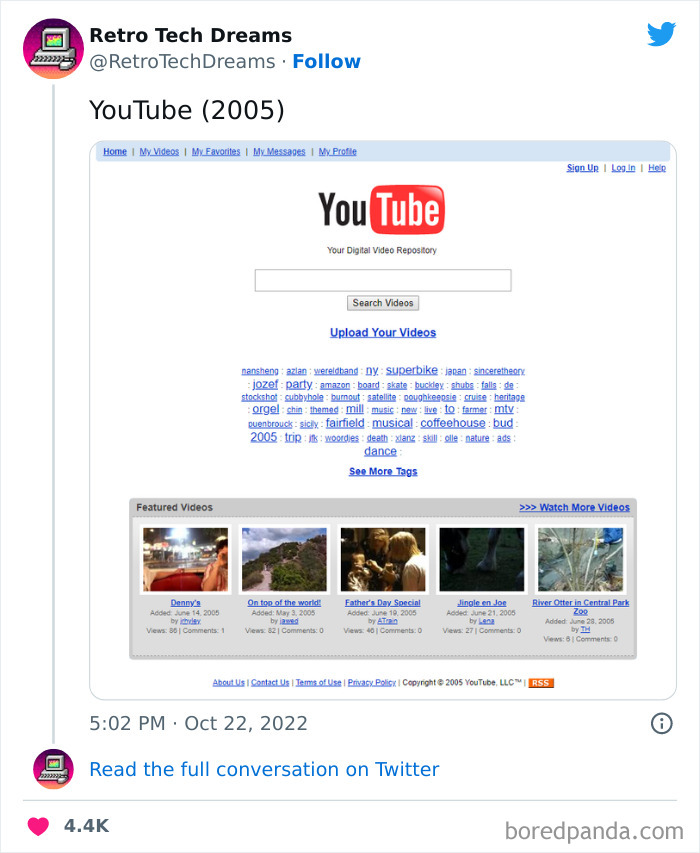Click the tweet info circle icon

point(662,723)
